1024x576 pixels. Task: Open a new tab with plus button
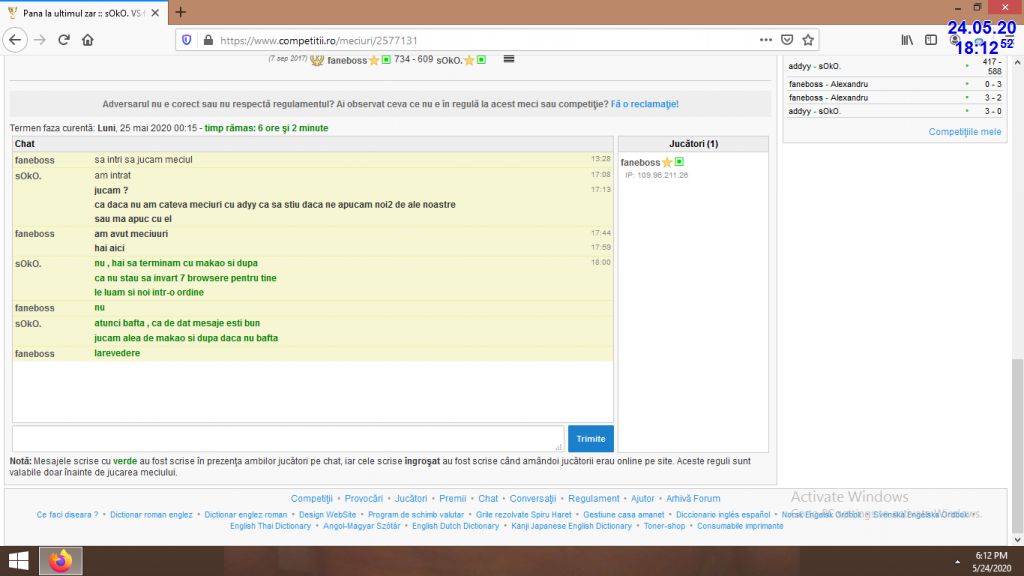[180, 12]
